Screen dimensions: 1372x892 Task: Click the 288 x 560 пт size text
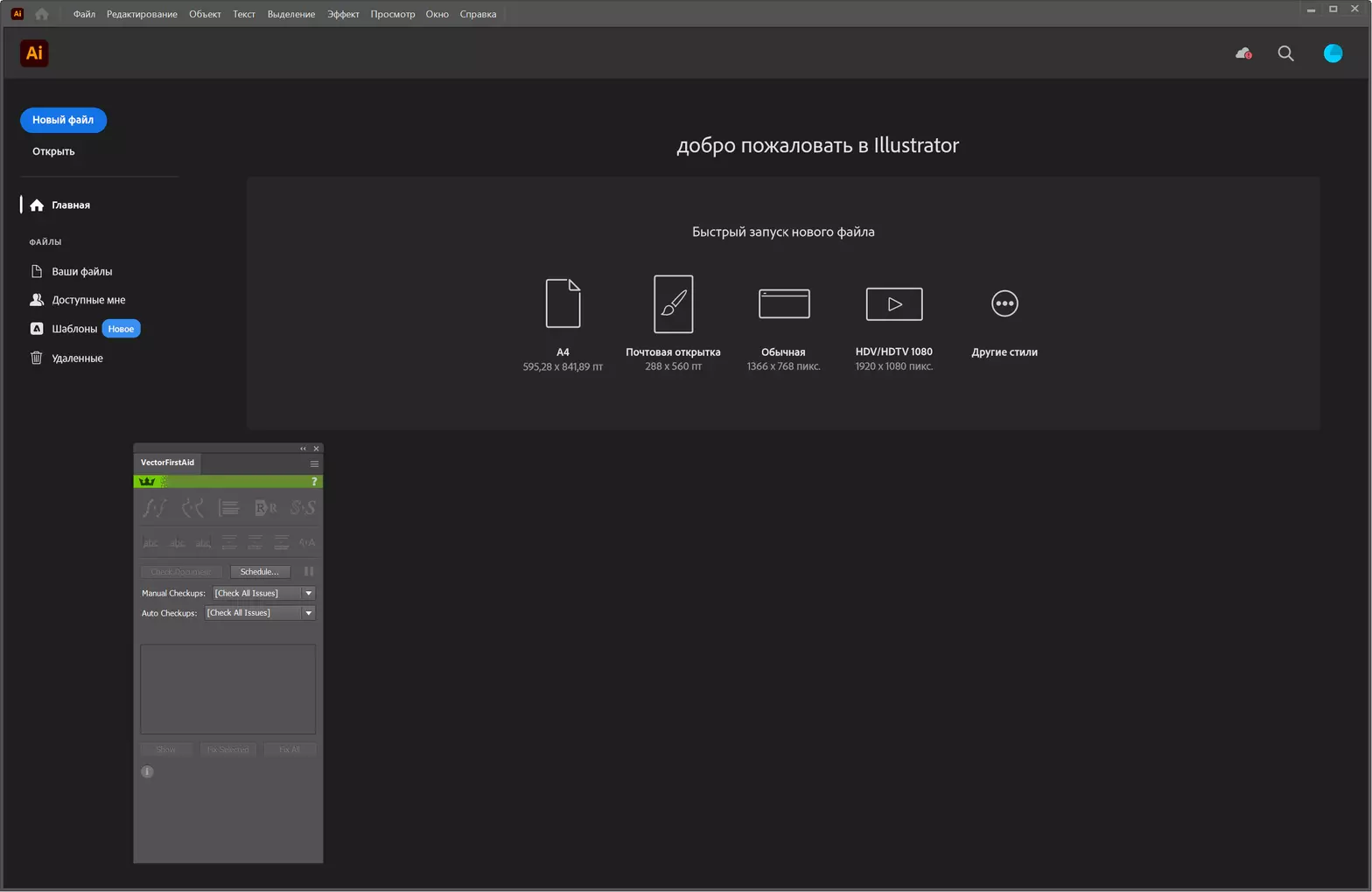(674, 367)
